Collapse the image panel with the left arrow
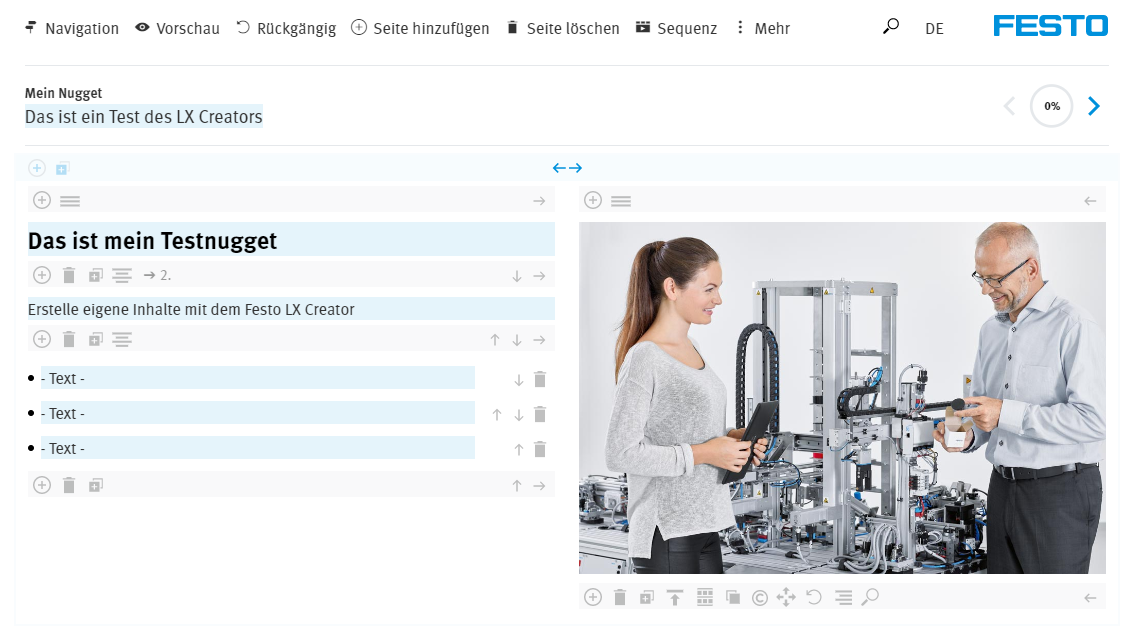This screenshot has height=640, width=1132. 1090,200
